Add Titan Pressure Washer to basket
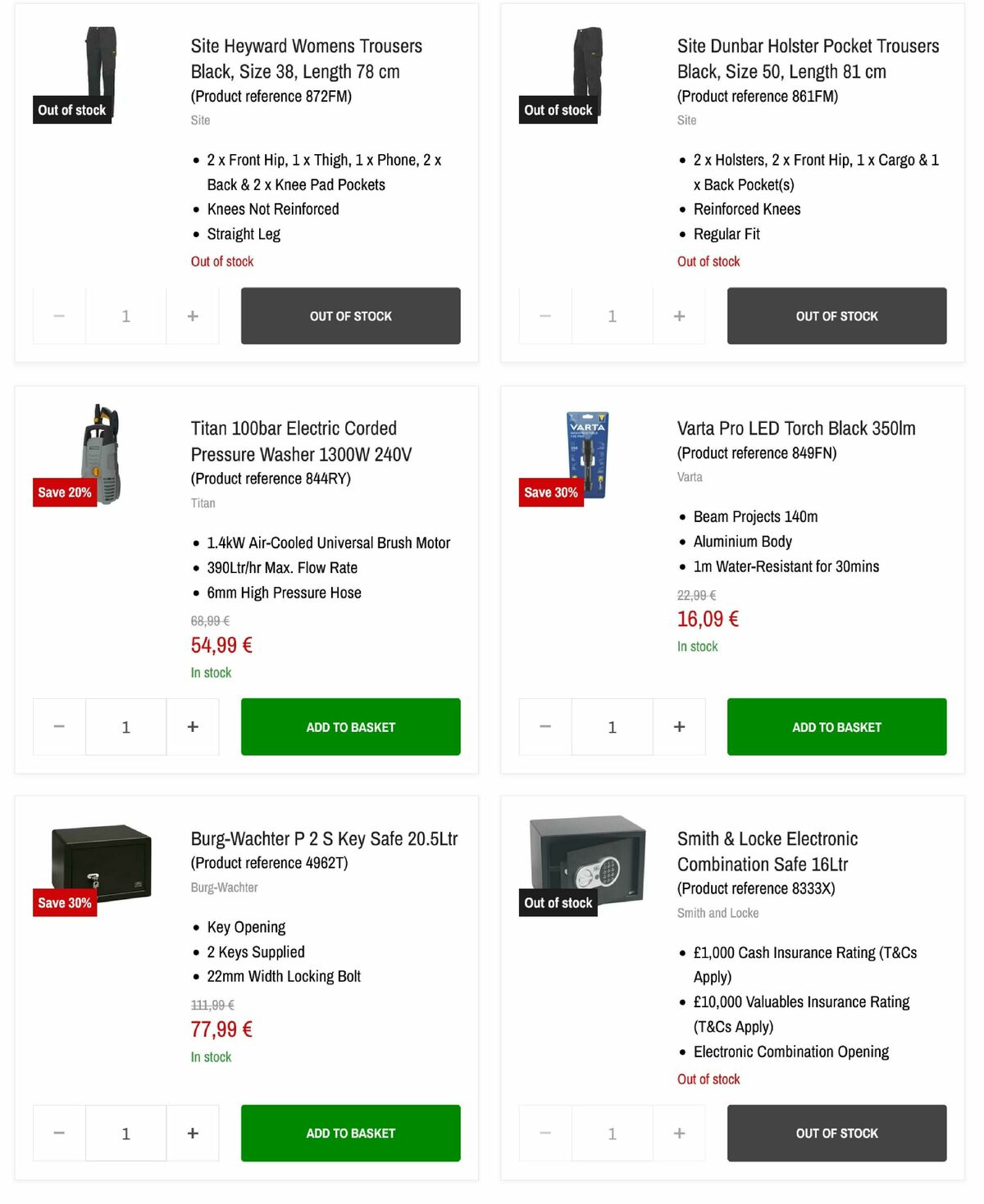Screen dimensions: 984x1204 (x=350, y=726)
